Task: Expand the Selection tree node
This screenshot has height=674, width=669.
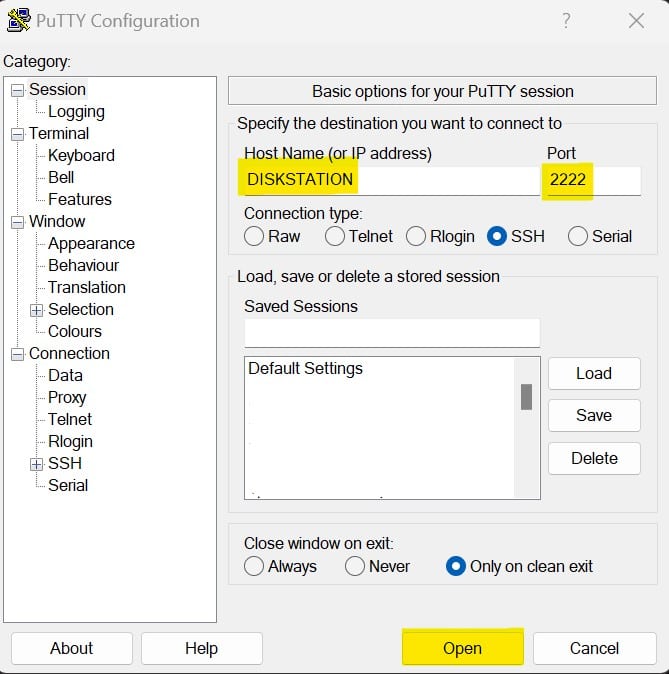Action: [37, 310]
